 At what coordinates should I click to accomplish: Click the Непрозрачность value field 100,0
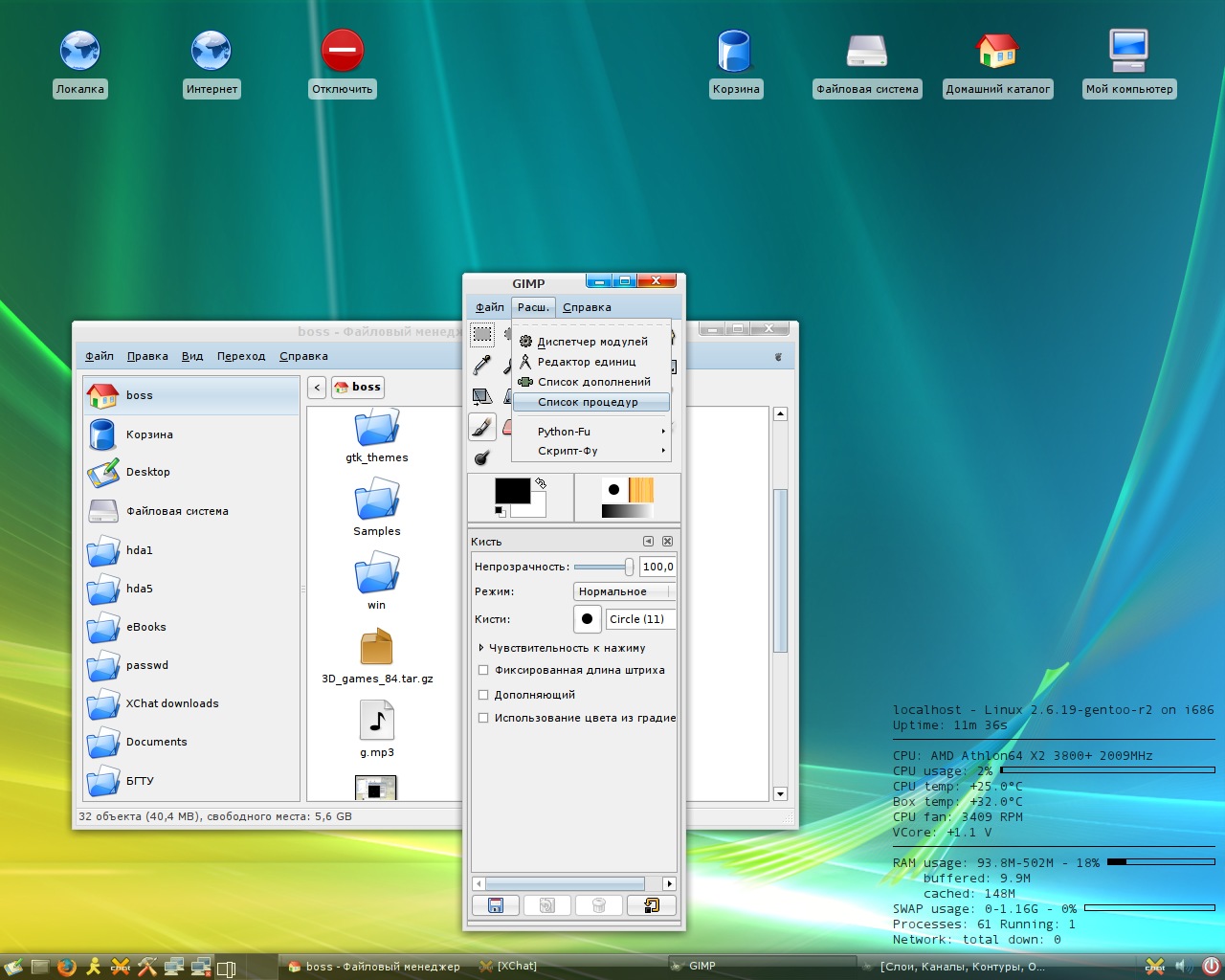[657, 567]
